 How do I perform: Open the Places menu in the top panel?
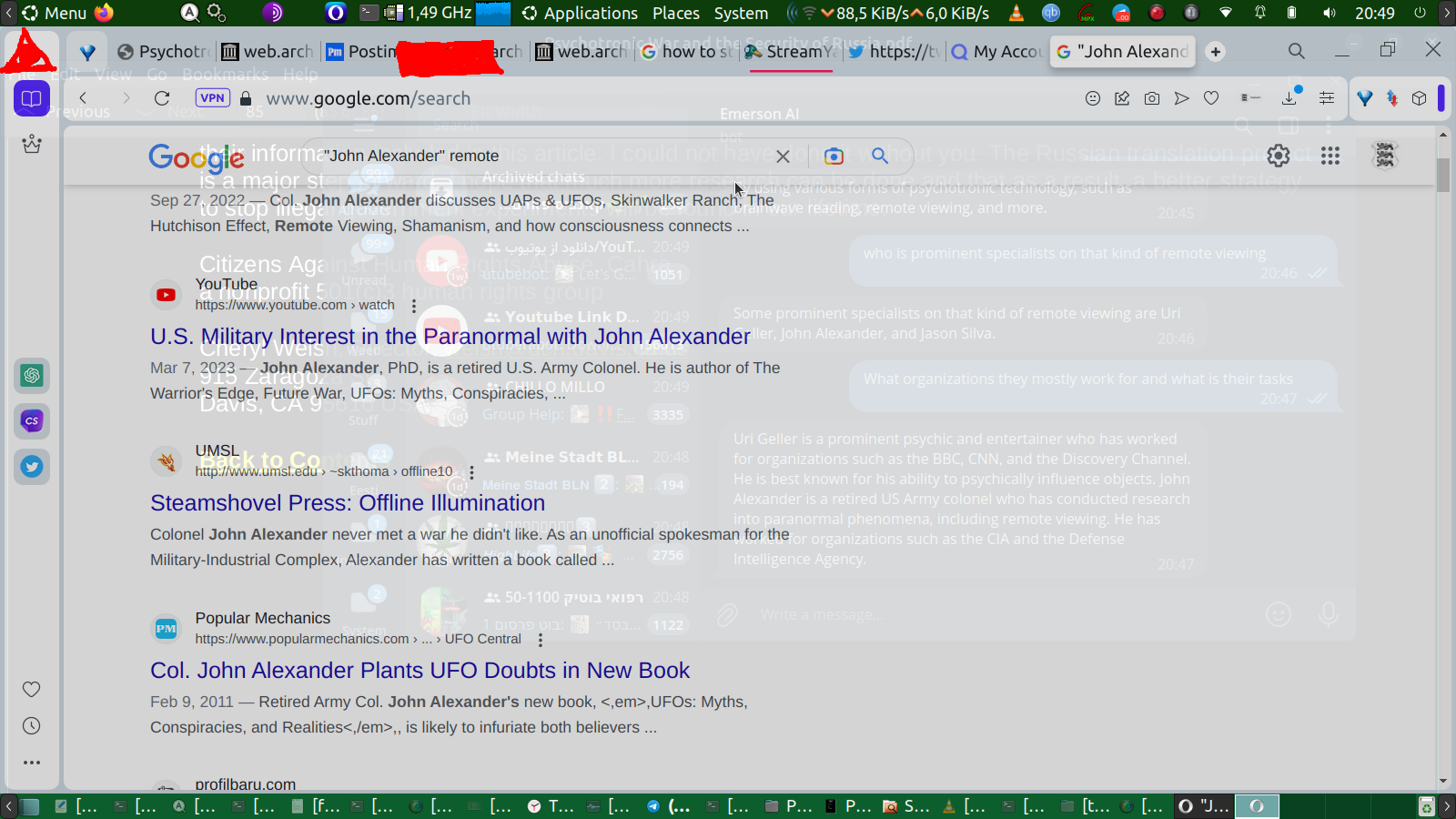(x=676, y=13)
